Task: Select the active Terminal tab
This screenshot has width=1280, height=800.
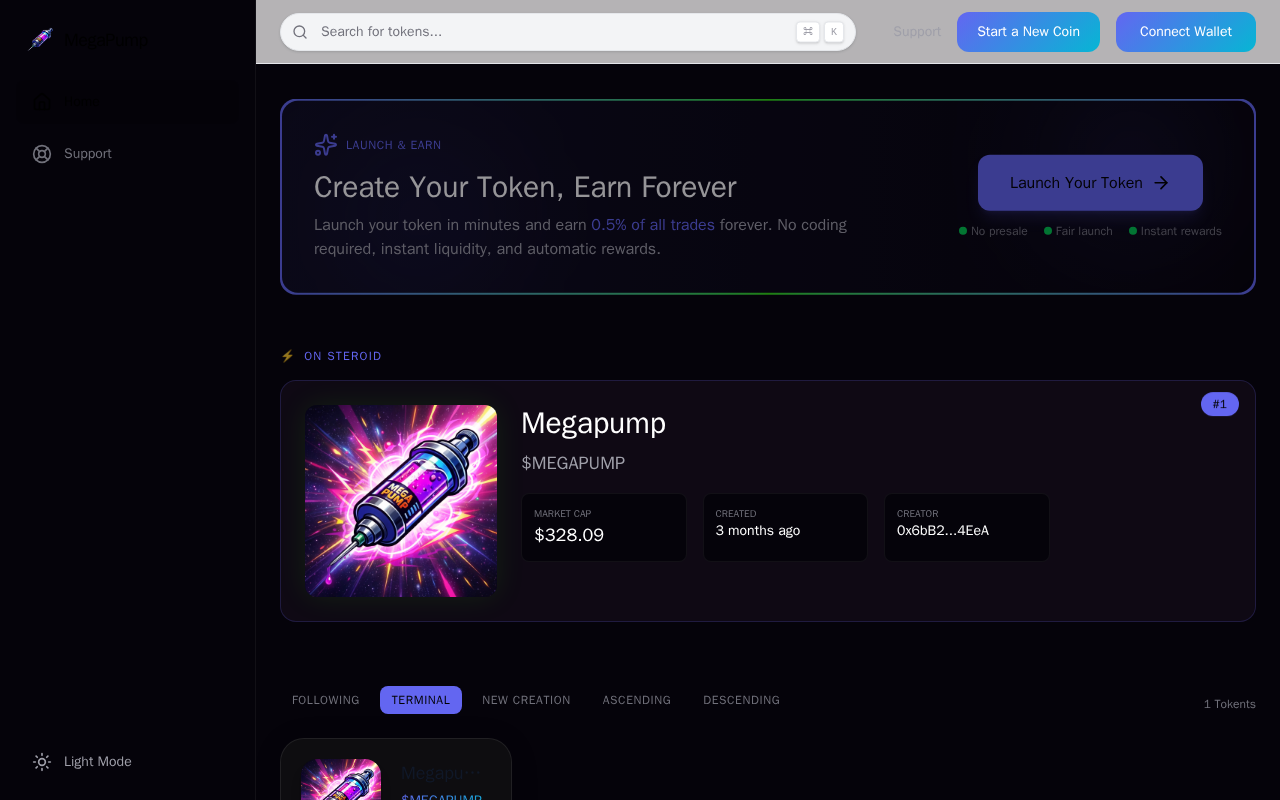Action: click(x=421, y=700)
